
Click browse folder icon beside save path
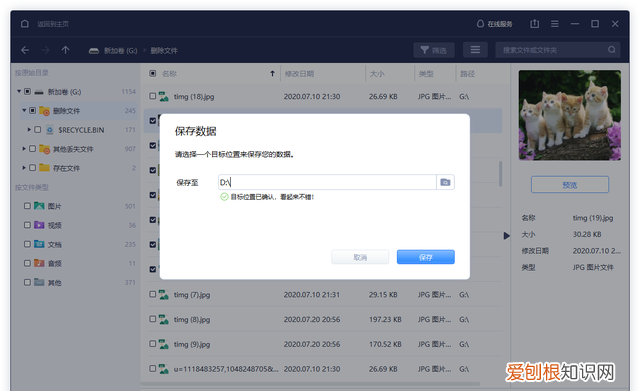[445, 182]
